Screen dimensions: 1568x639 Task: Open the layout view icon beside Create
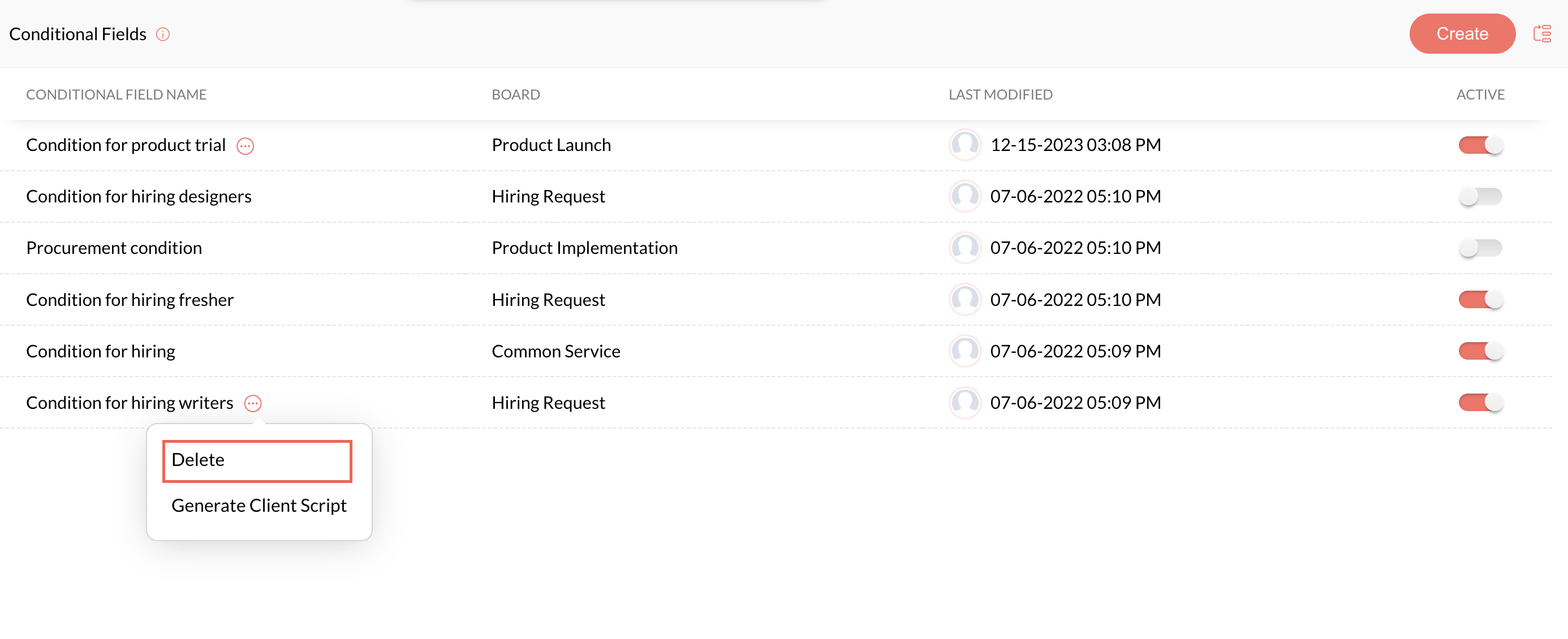coord(1541,34)
